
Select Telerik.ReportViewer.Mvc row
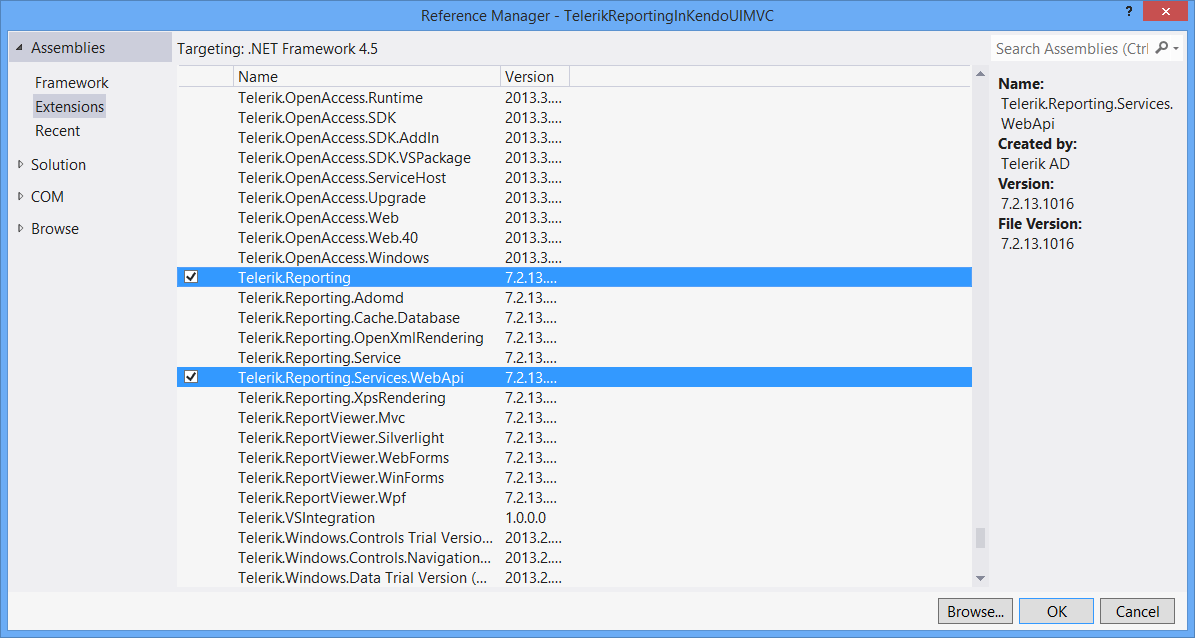point(574,417)
